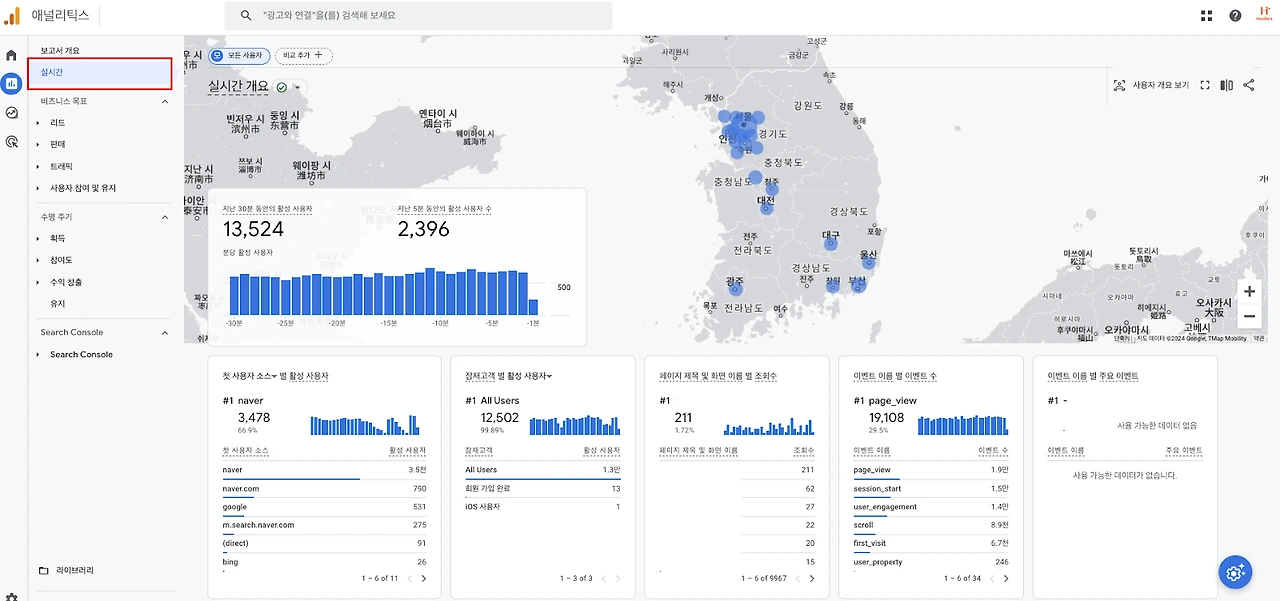Open the Help question mark icon

click(1235, 15)
